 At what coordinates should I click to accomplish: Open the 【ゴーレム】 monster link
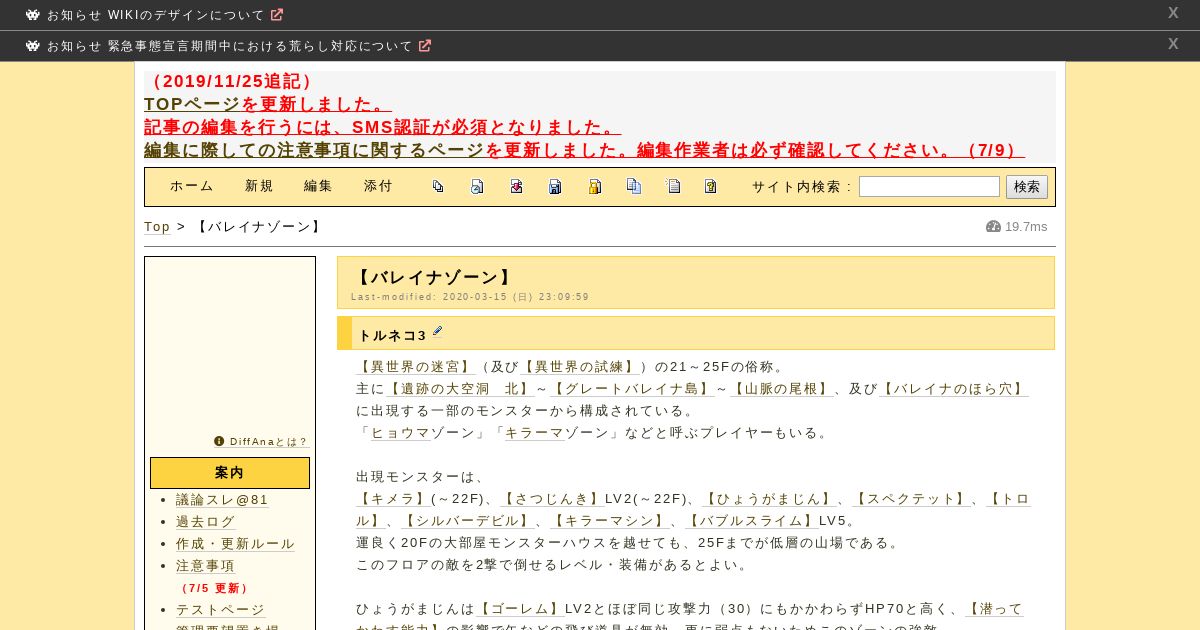520,609
